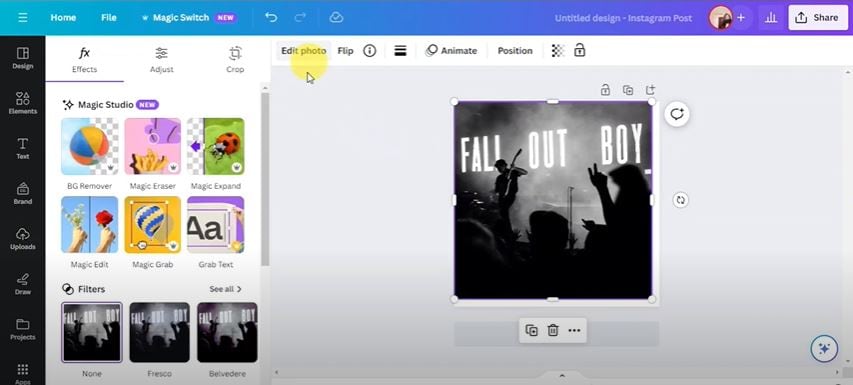This screenshot has width=853, height=385.
Task: Open the Apps sidebar panel
Action: pyautogui.click(x=22, y=373)
